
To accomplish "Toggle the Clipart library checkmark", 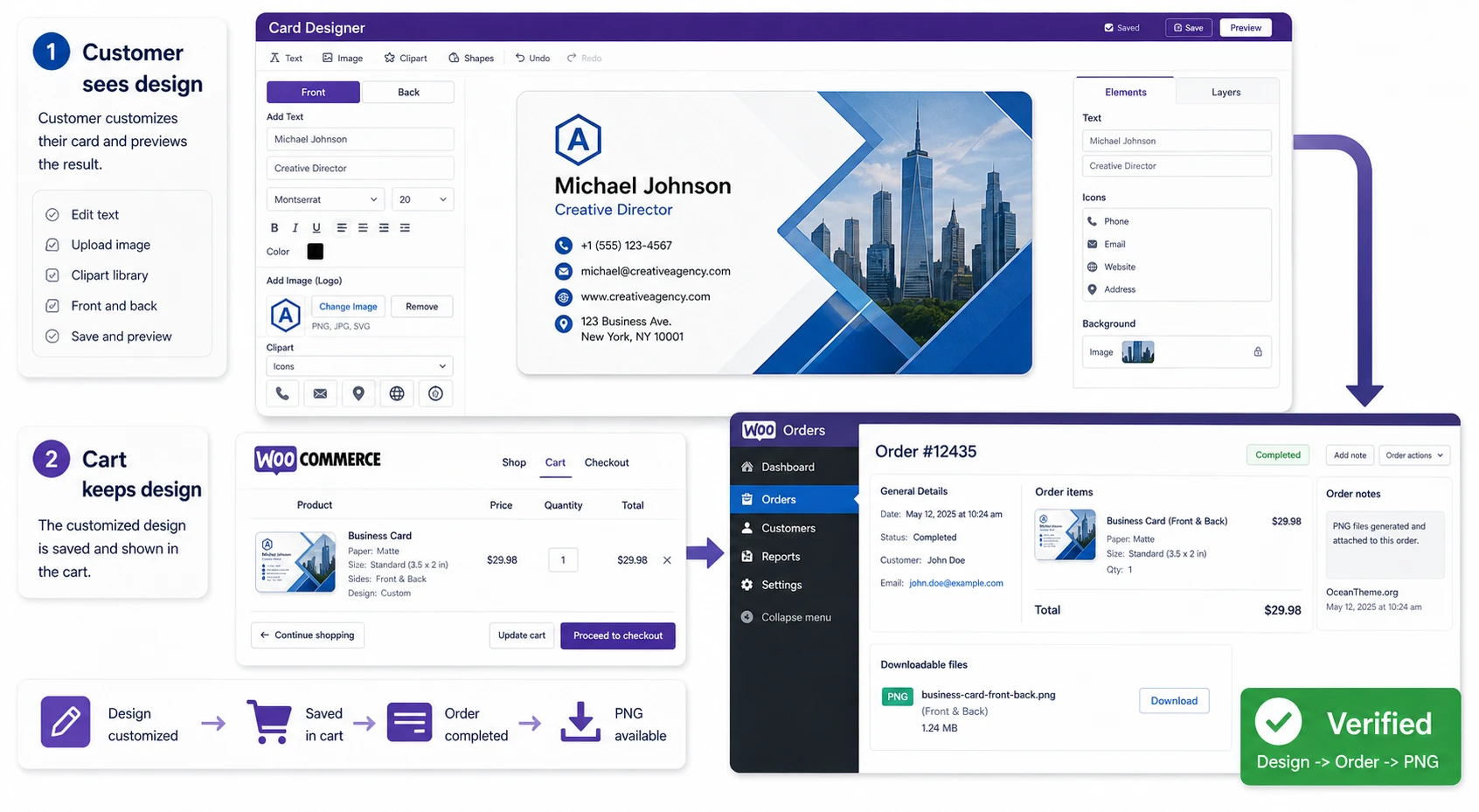I will click(52, 275).
